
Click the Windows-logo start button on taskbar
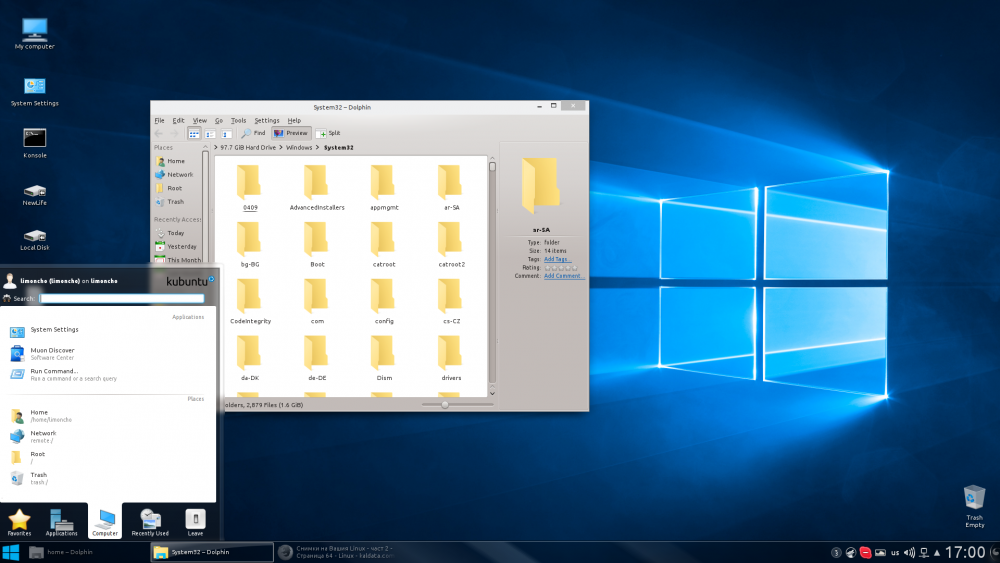coord(11,552)
